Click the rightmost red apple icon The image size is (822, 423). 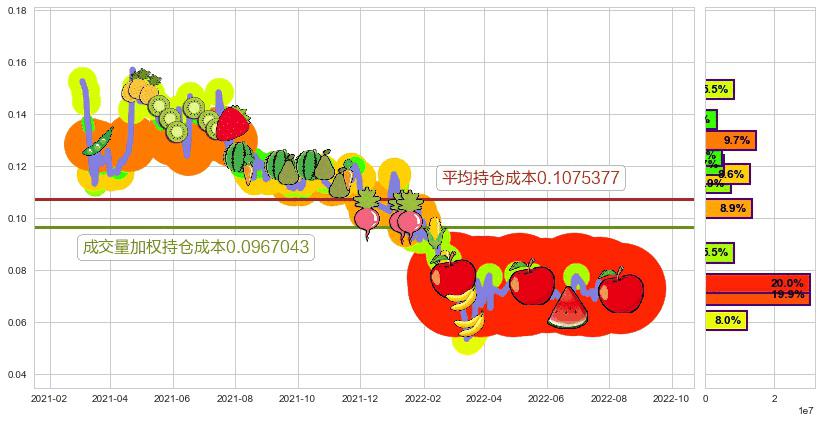tap(621, 290)
